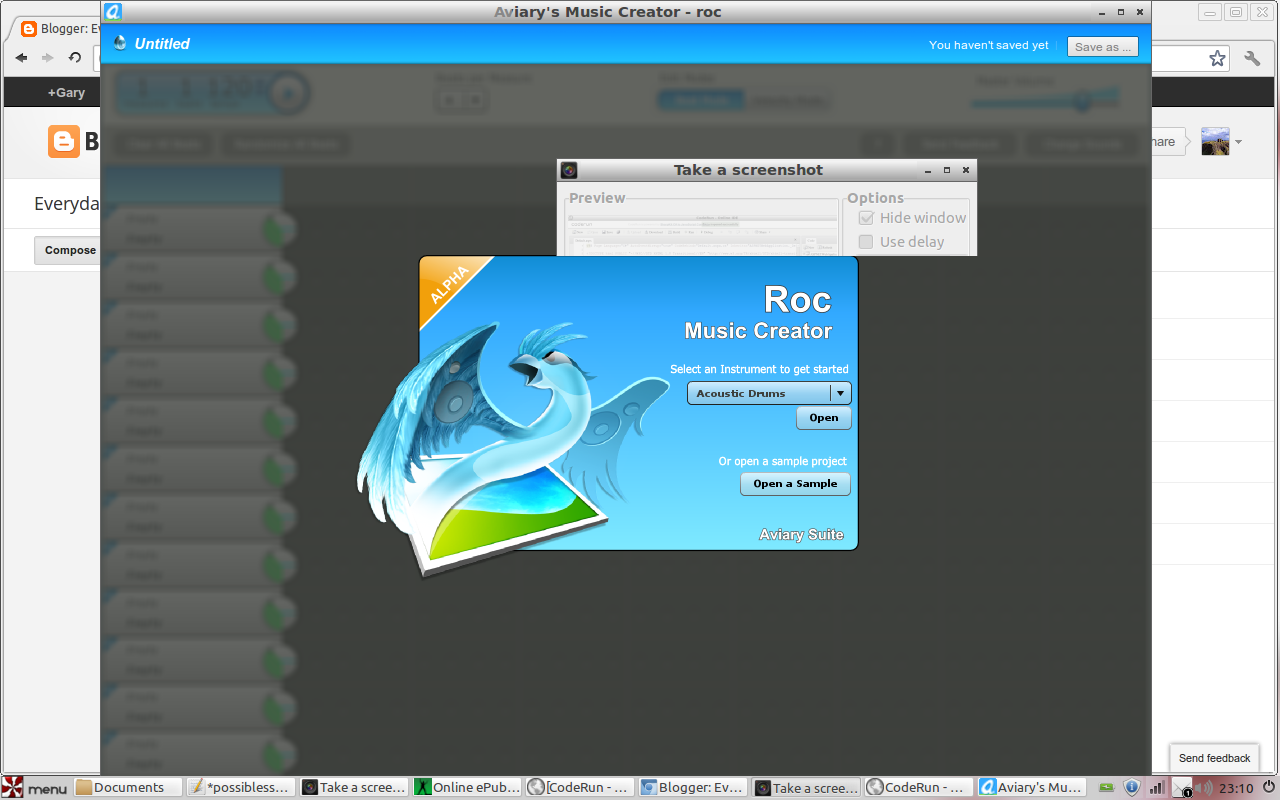Bookmark the page with the star icon
Screen dimensions: 1280x800
point(1217,58)
